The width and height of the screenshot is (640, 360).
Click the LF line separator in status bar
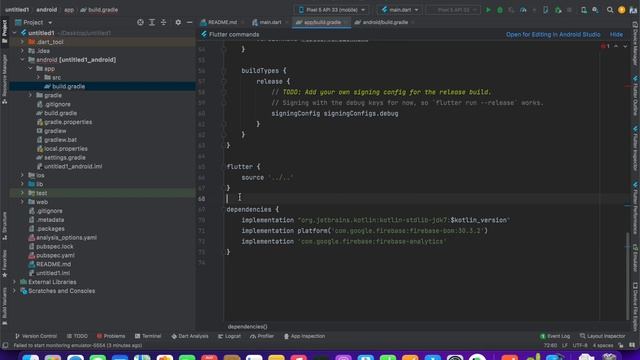click(565, 346)
